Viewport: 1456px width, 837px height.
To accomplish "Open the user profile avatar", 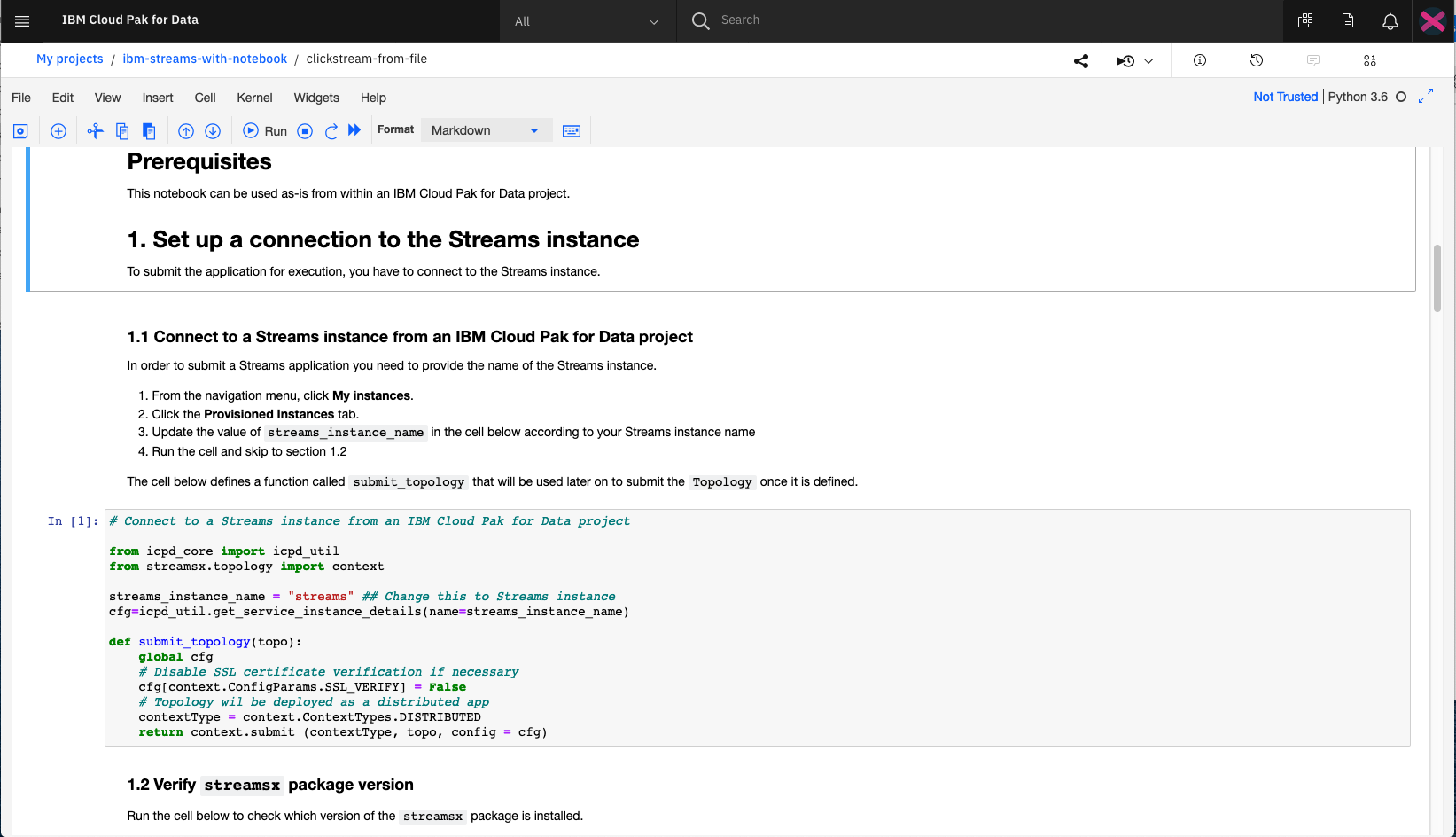I will point(1433,21).
